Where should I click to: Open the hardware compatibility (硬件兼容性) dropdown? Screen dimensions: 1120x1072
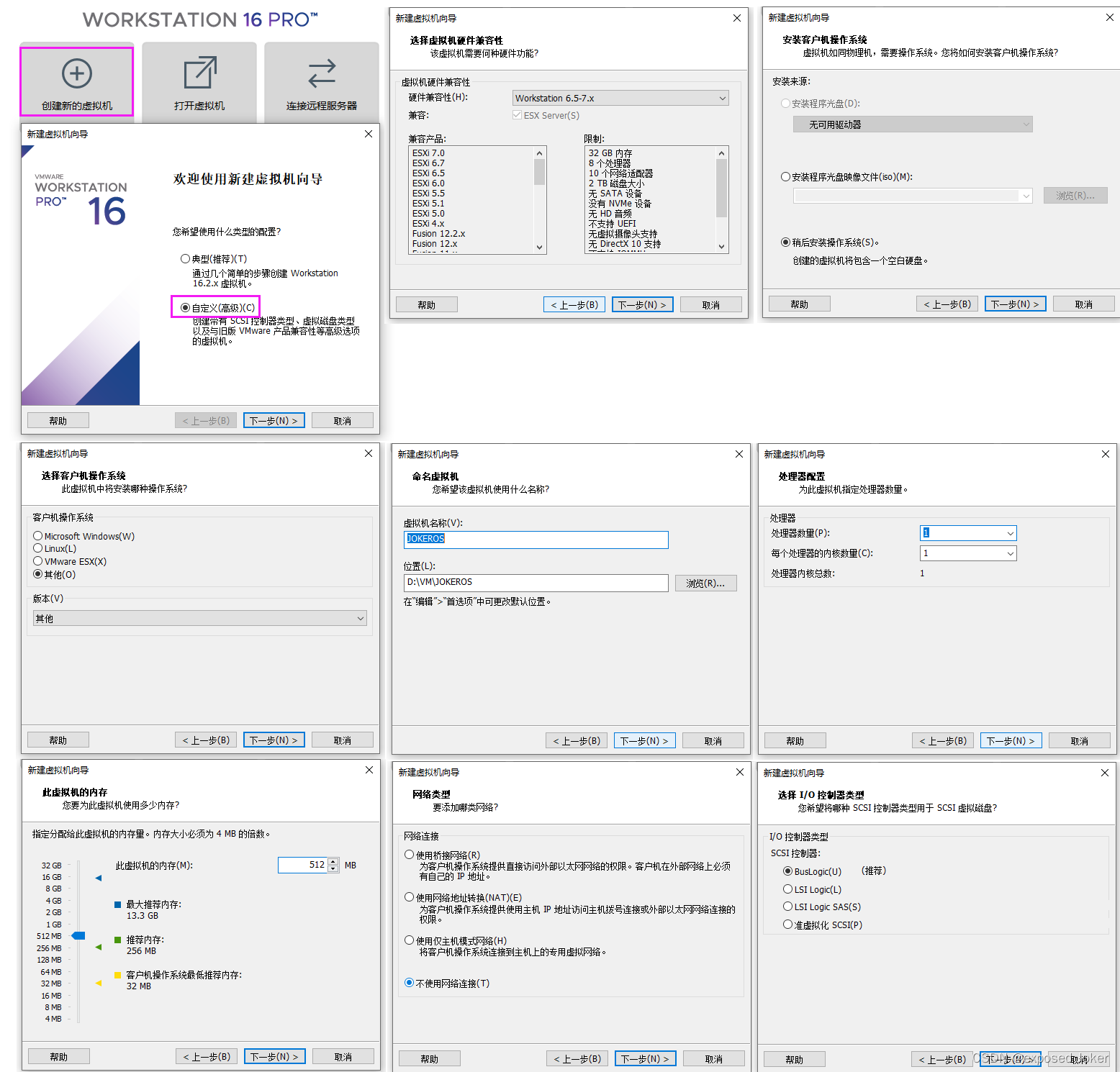point(620,98)
